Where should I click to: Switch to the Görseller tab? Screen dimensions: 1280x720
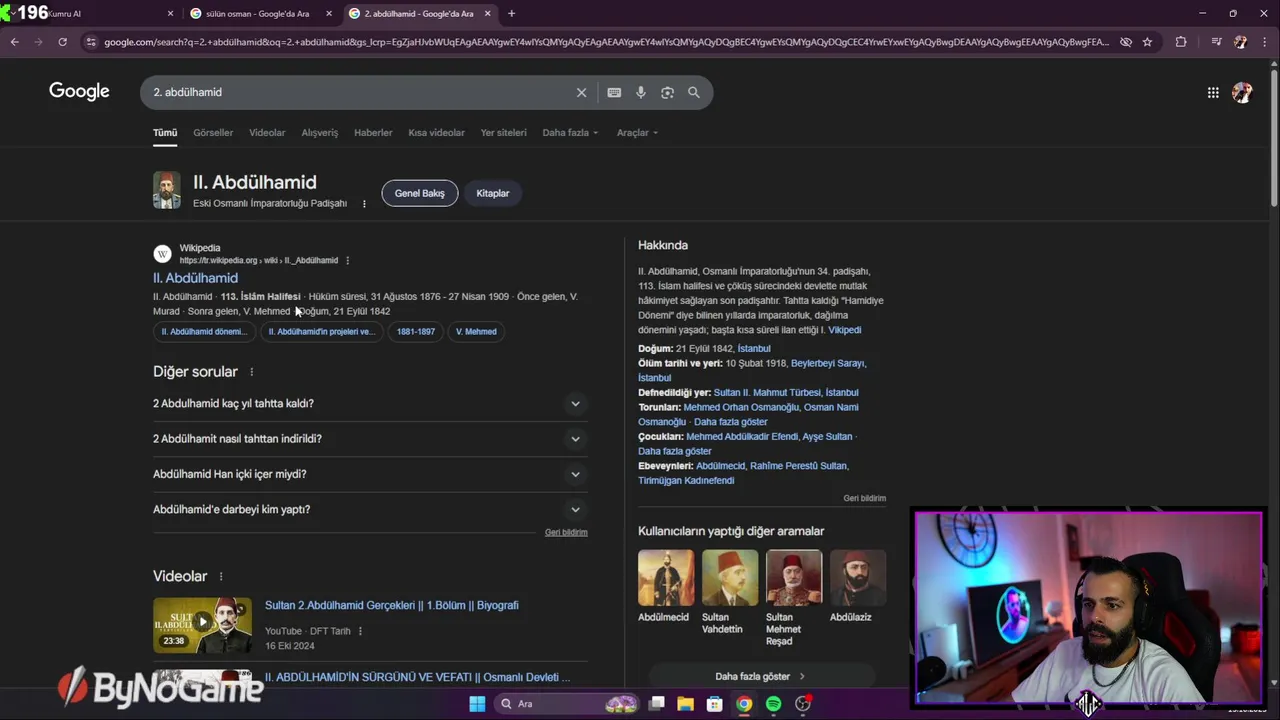tap(213, 132)
